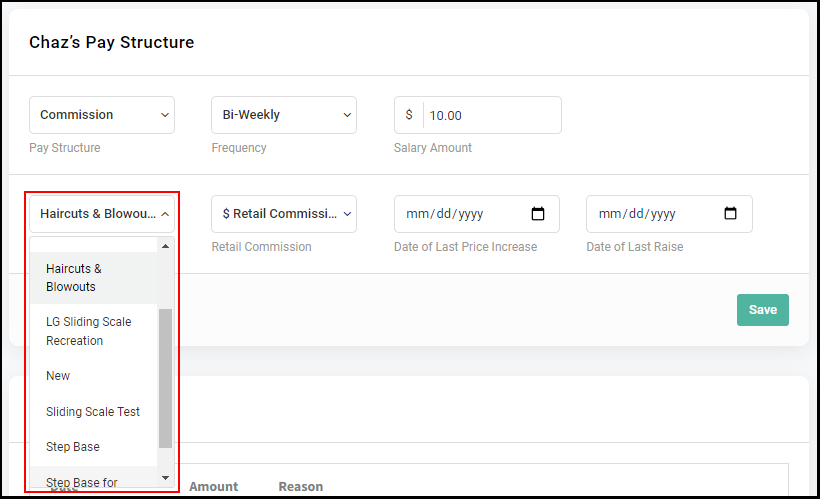820x499 pixels.
Task: Select the Step Base option
Action: coord(94,447)
